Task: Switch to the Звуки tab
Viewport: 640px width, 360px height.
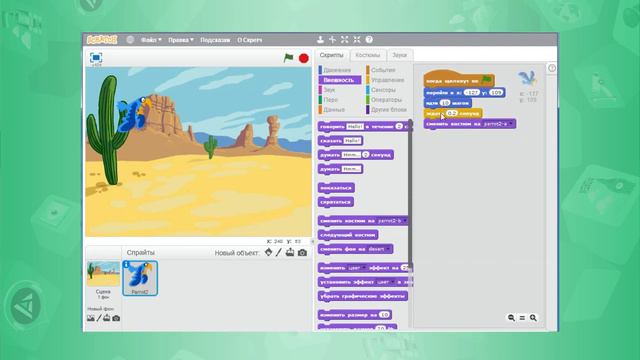Action: pos(400,55)
